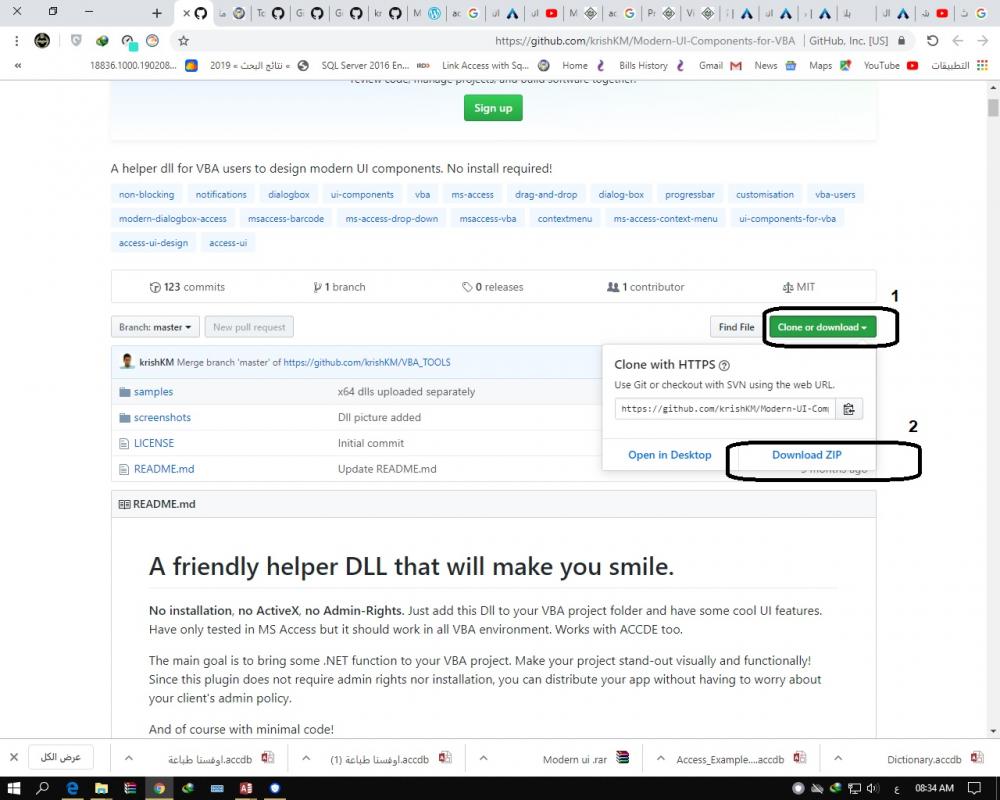
Task: Click Open in Desktop
Action: tap(670, 455)
